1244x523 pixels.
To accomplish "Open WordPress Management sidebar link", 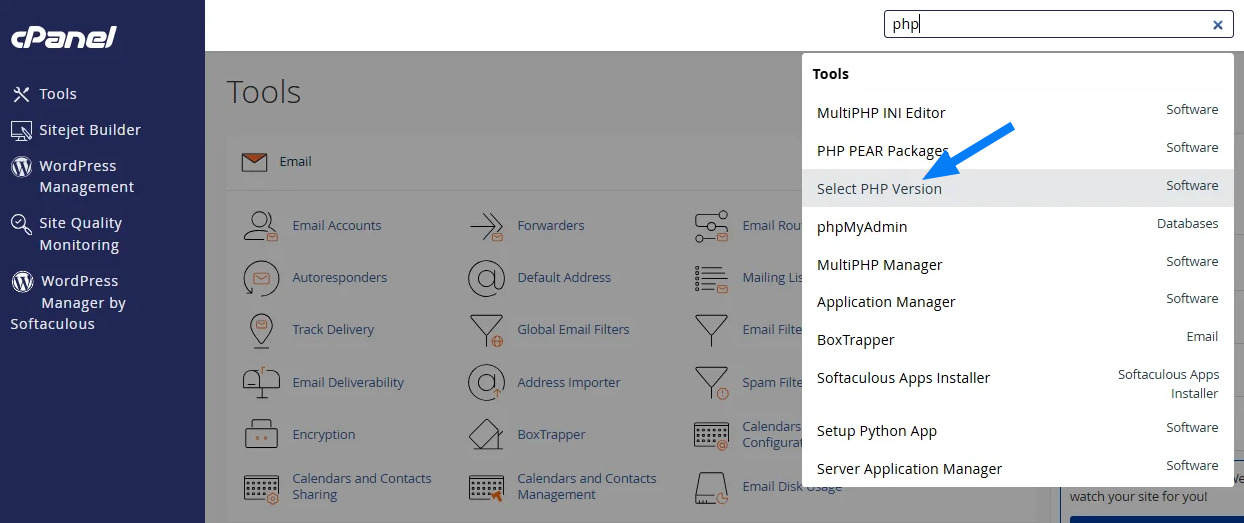I will coord(85,176).
